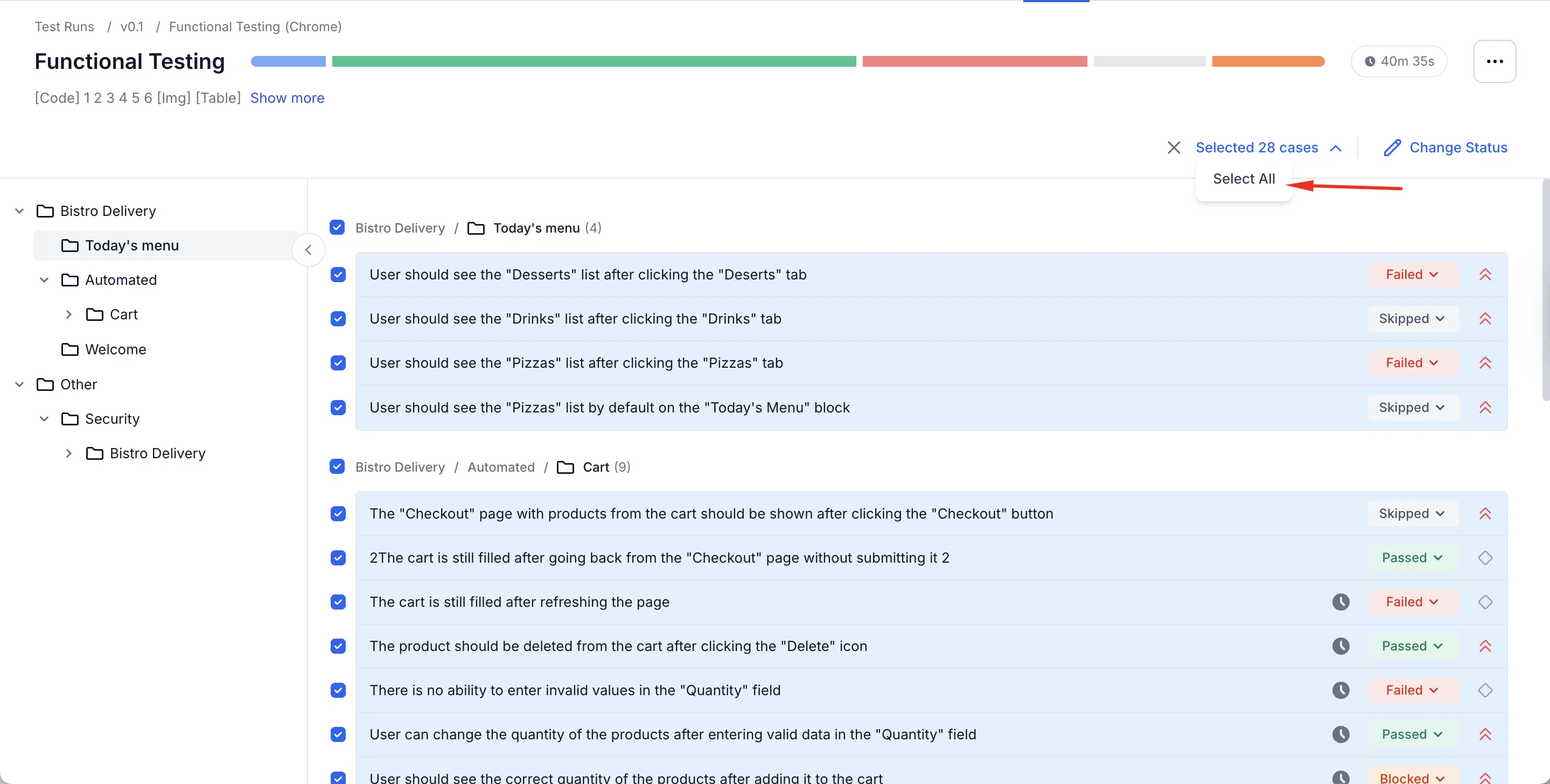Open the Pizzas default list test case row
The width and height of the screenshot is (1550, 784).
point(931,407)
